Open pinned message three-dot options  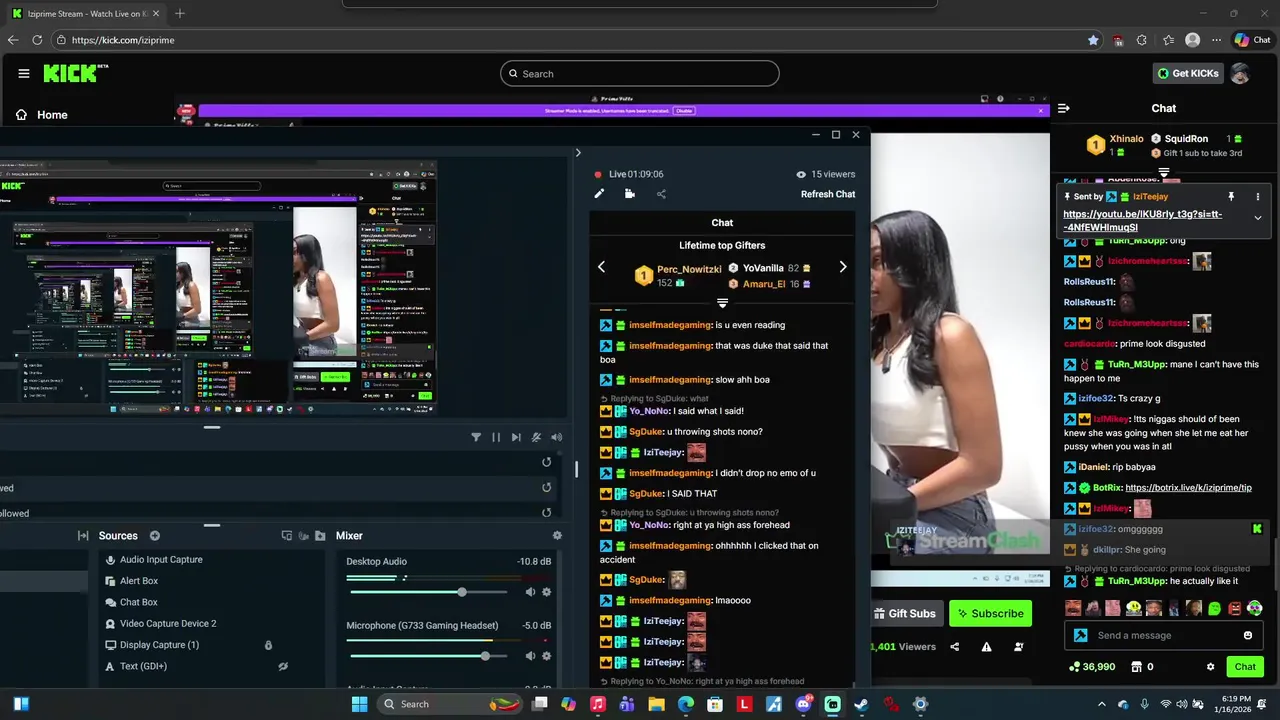click(1258, 197)
